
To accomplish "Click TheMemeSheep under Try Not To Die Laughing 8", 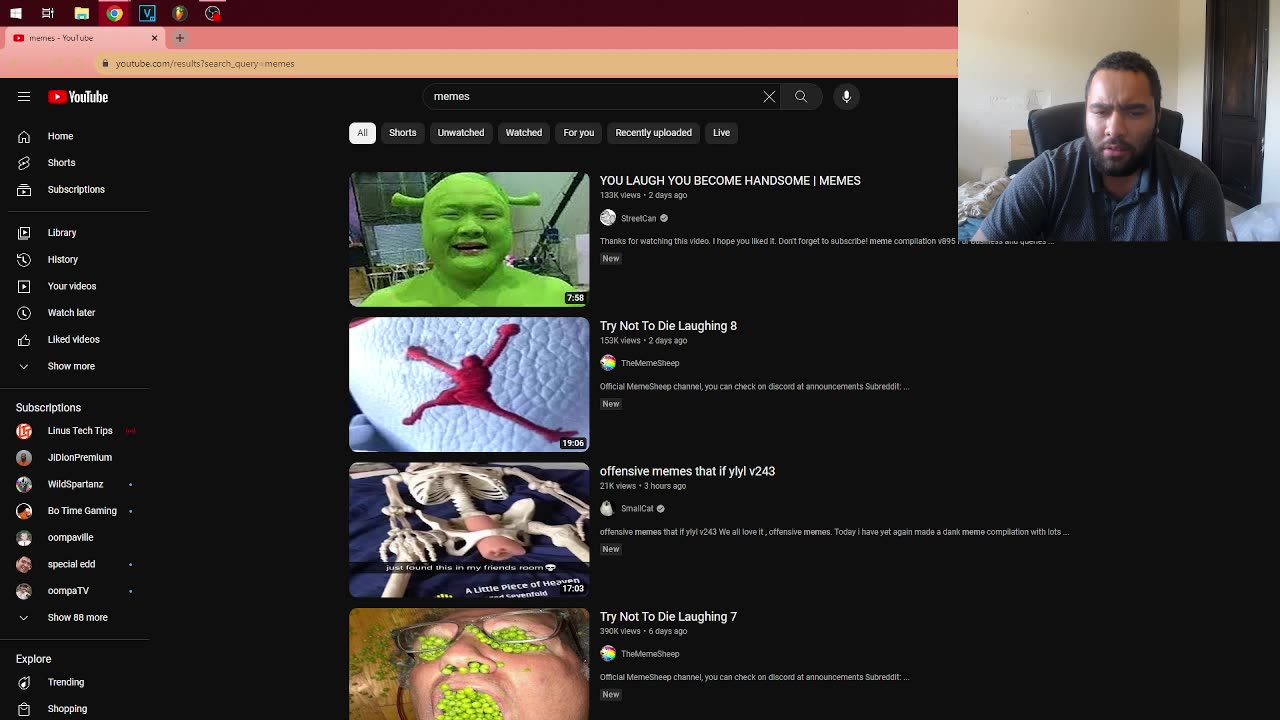I will 650,364.
